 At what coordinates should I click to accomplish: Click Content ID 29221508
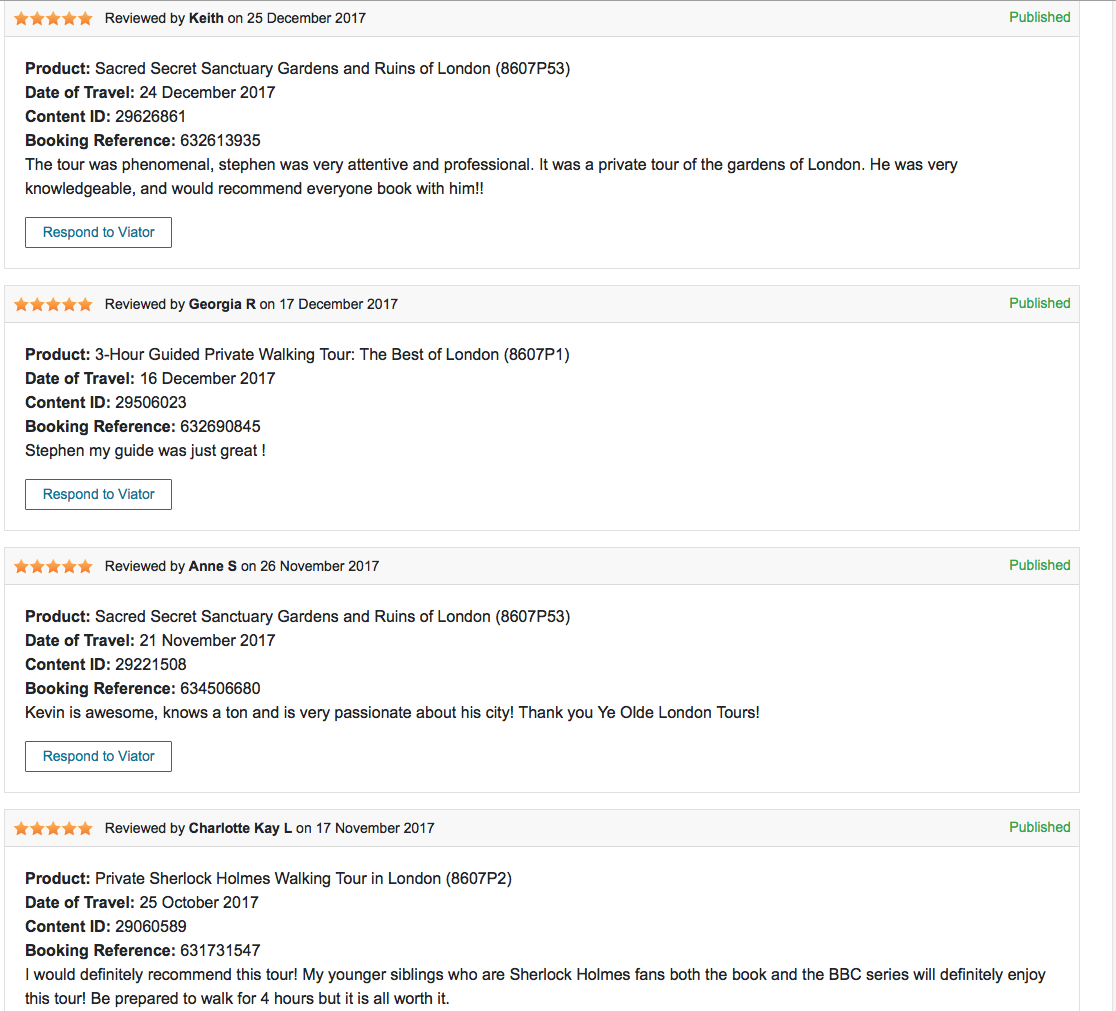150,664
